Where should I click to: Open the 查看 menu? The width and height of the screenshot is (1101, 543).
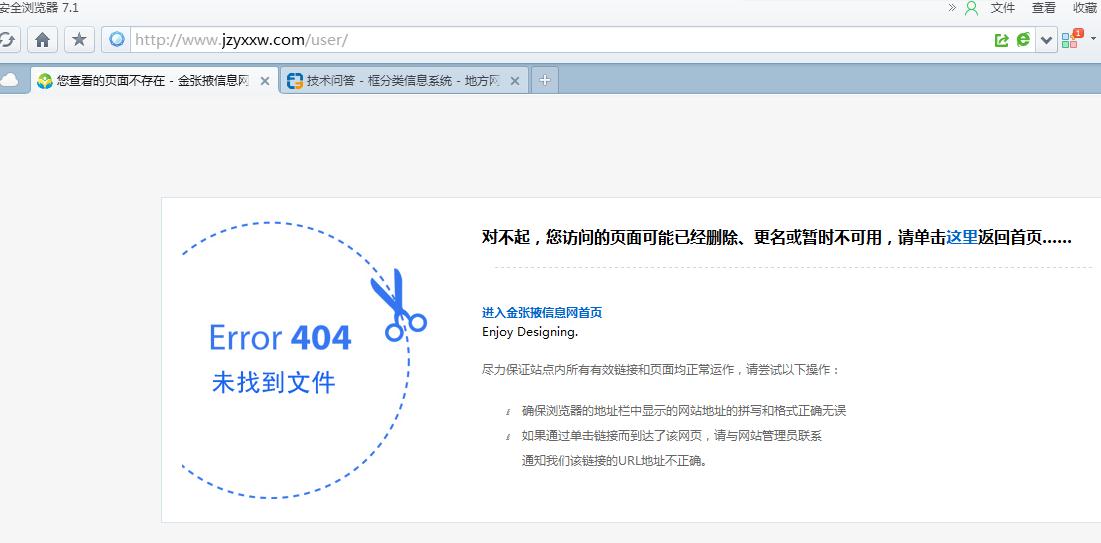point(1044,8)
